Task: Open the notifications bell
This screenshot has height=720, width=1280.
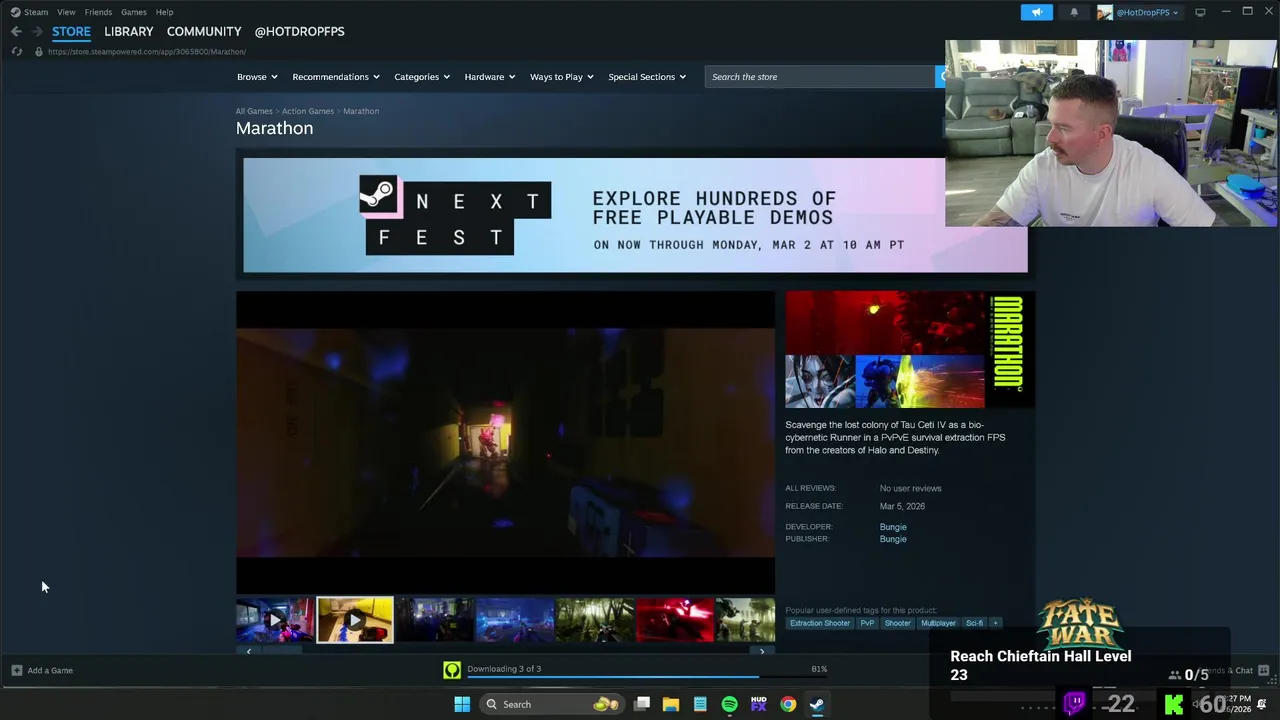Action: (x=1074, y=12)
